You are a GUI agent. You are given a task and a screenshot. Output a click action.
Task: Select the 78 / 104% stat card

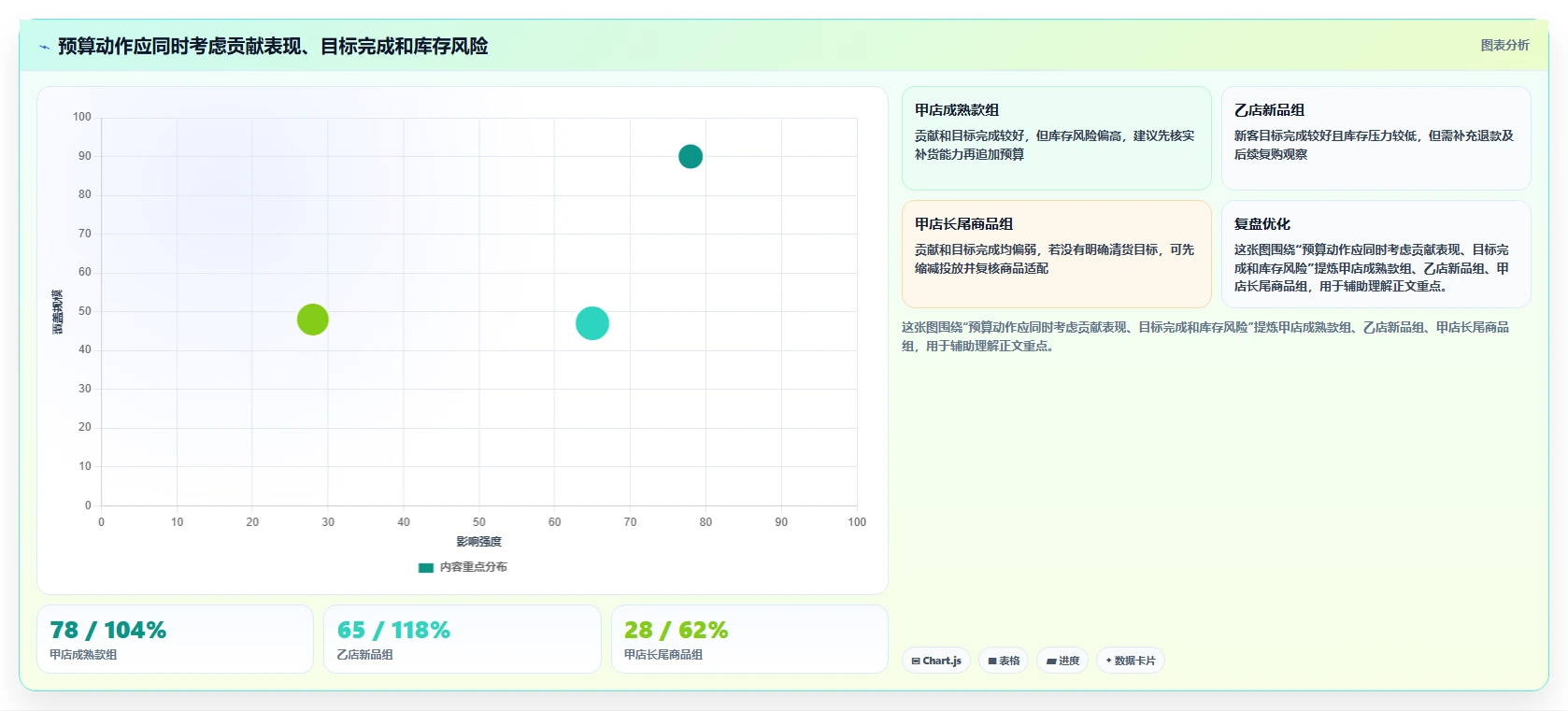(176, 639)
